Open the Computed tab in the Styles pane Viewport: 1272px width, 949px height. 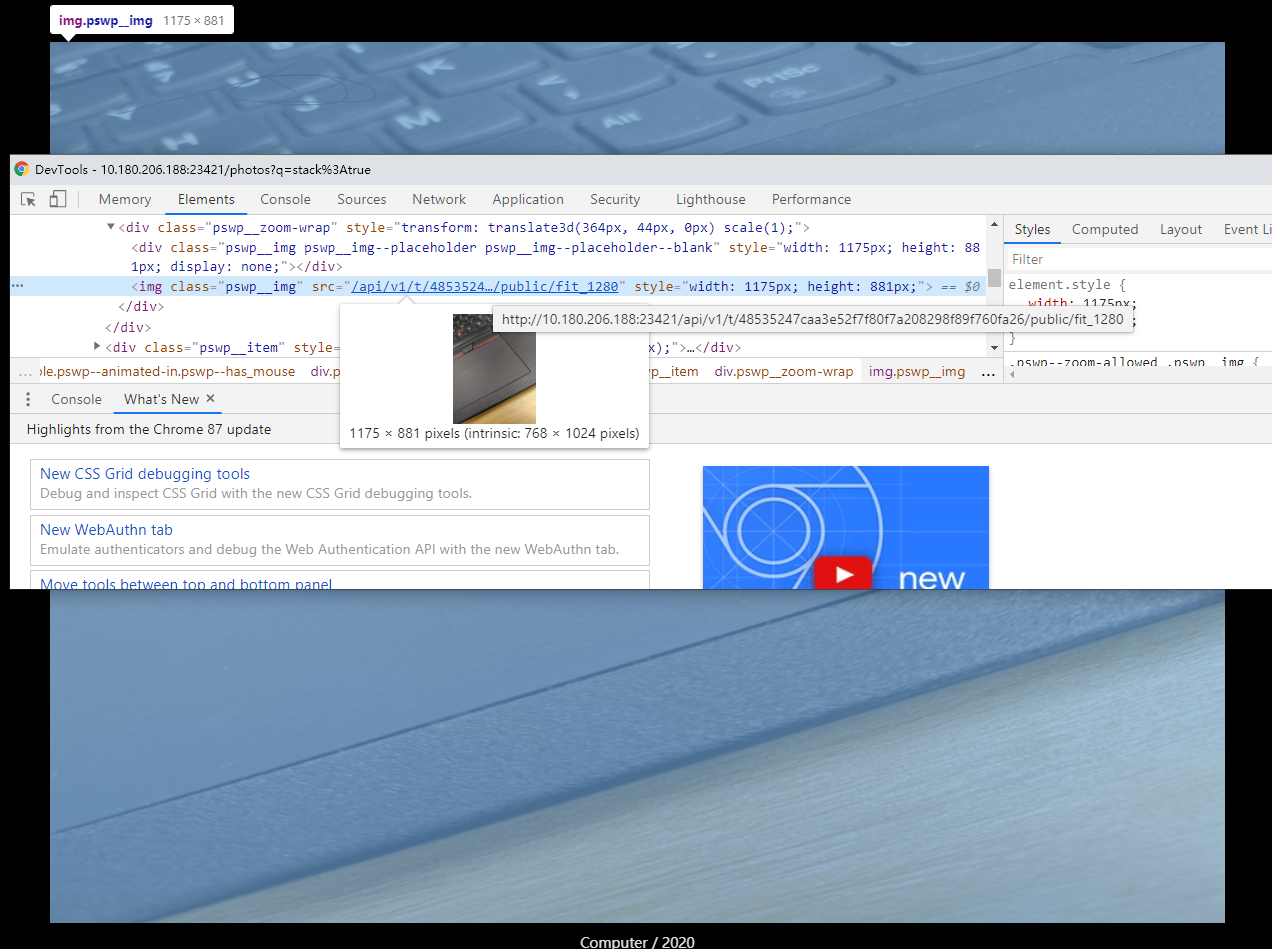click(x=1104, y=229)
